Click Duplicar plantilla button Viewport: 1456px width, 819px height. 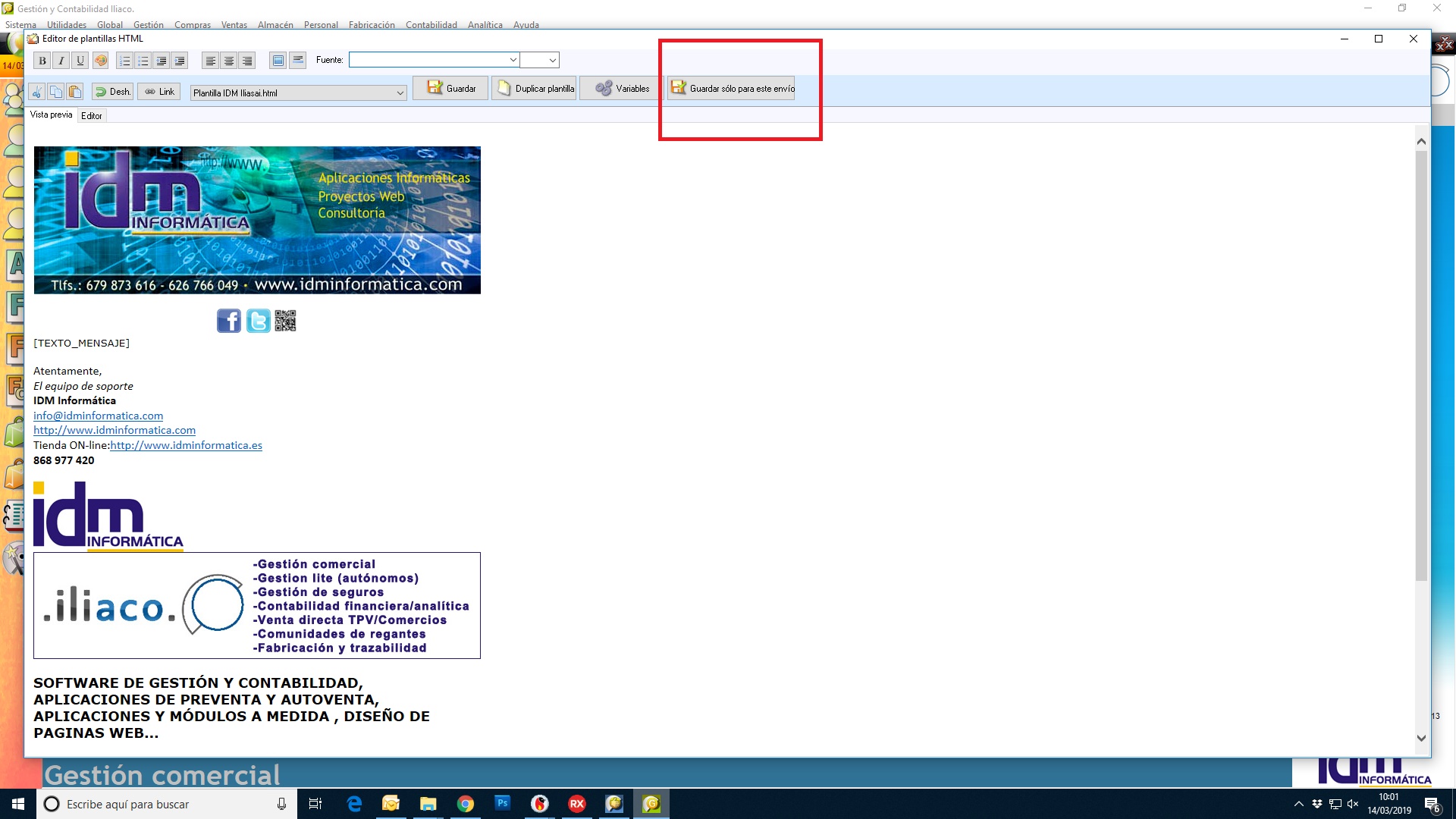(x=535, y=89)
